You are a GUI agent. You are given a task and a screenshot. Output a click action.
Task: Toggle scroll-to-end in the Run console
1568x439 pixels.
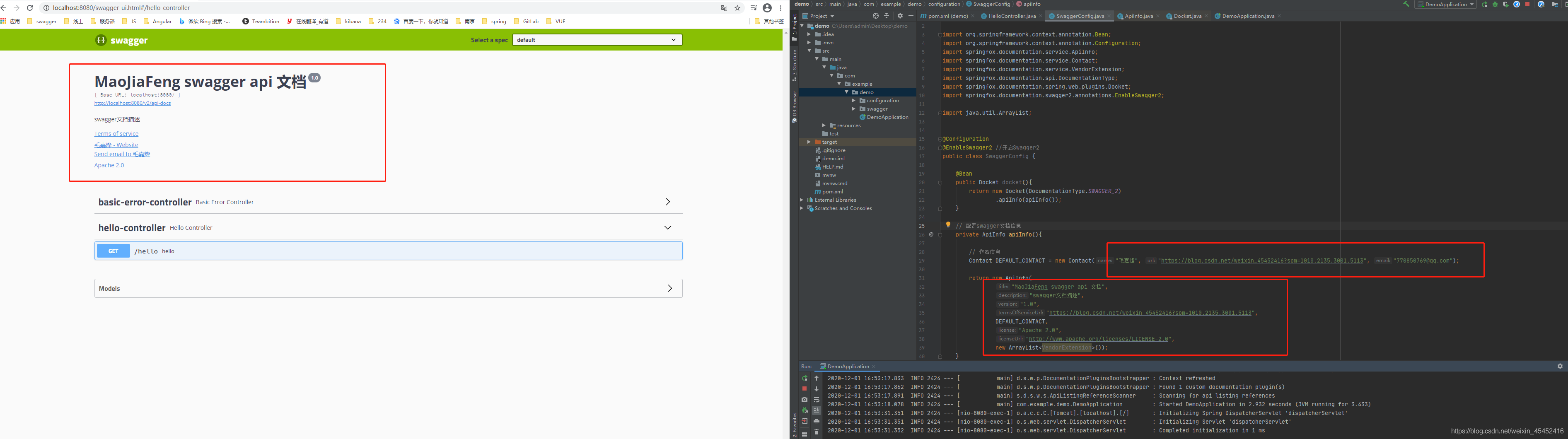(817, 410)
